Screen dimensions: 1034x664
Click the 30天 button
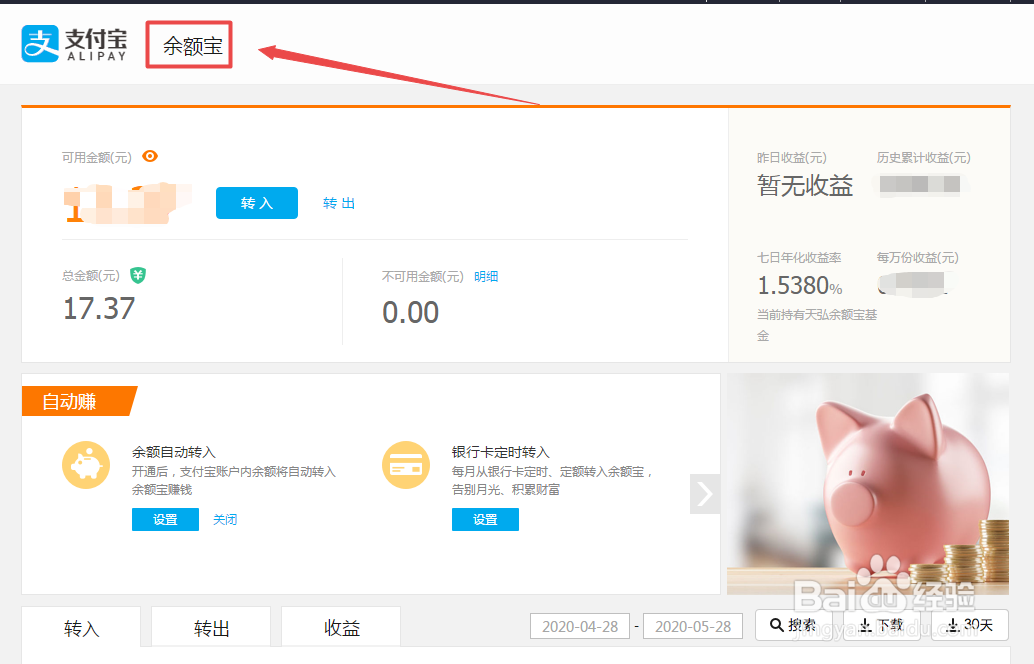coord(970,625)
